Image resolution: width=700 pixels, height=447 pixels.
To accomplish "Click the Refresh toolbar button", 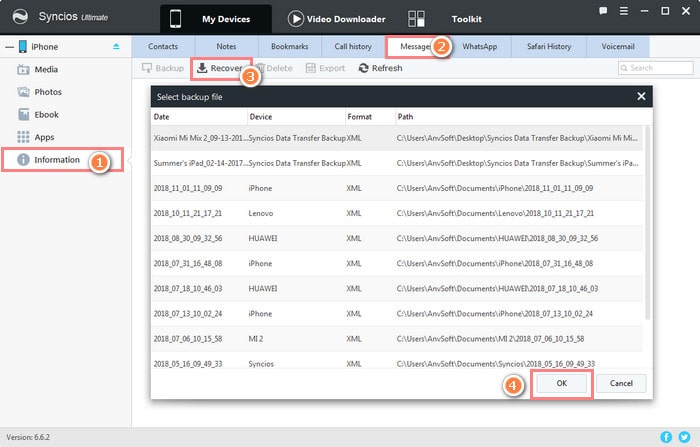I will (380, 68).
